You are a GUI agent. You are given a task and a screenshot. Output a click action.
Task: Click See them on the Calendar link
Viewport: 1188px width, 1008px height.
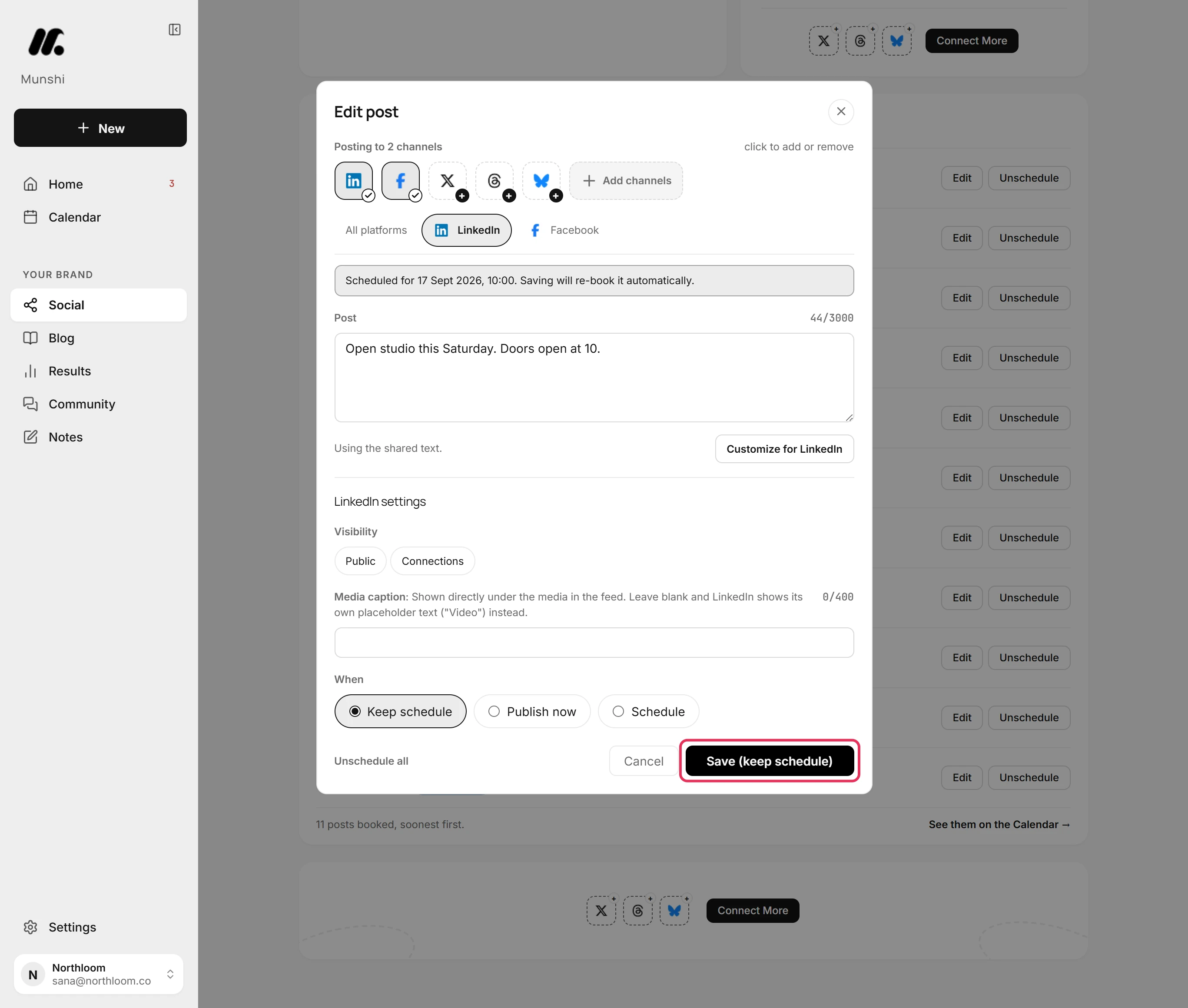pos(999,825)
